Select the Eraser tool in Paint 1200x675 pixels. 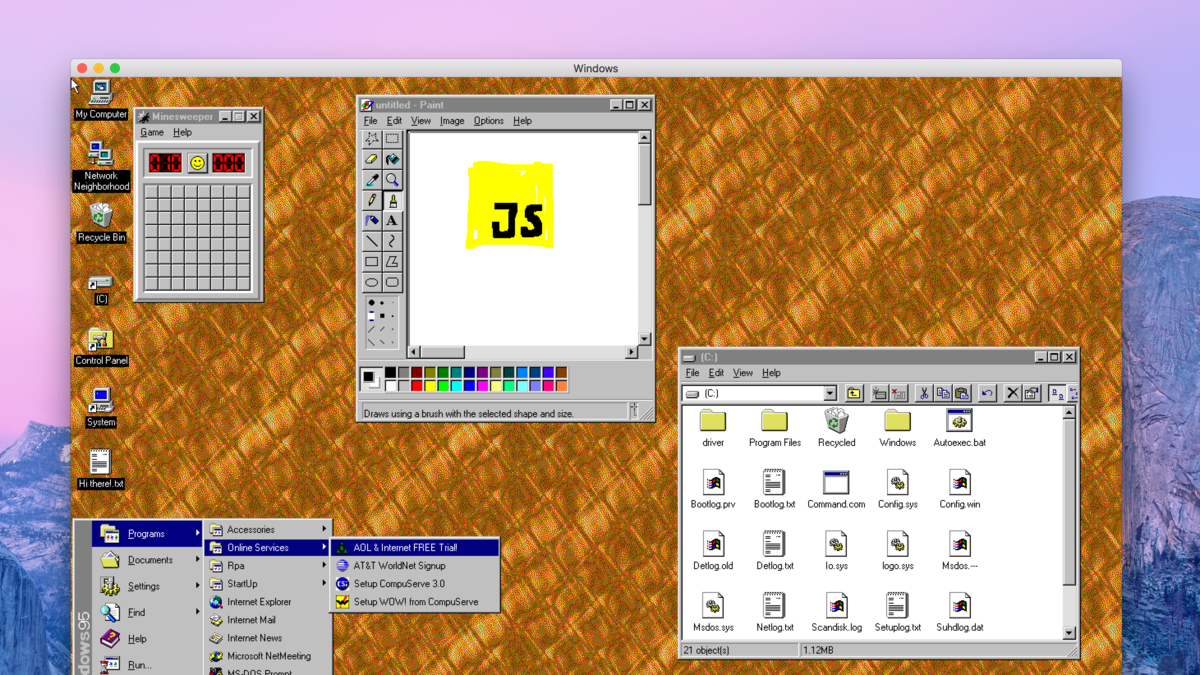371,159
